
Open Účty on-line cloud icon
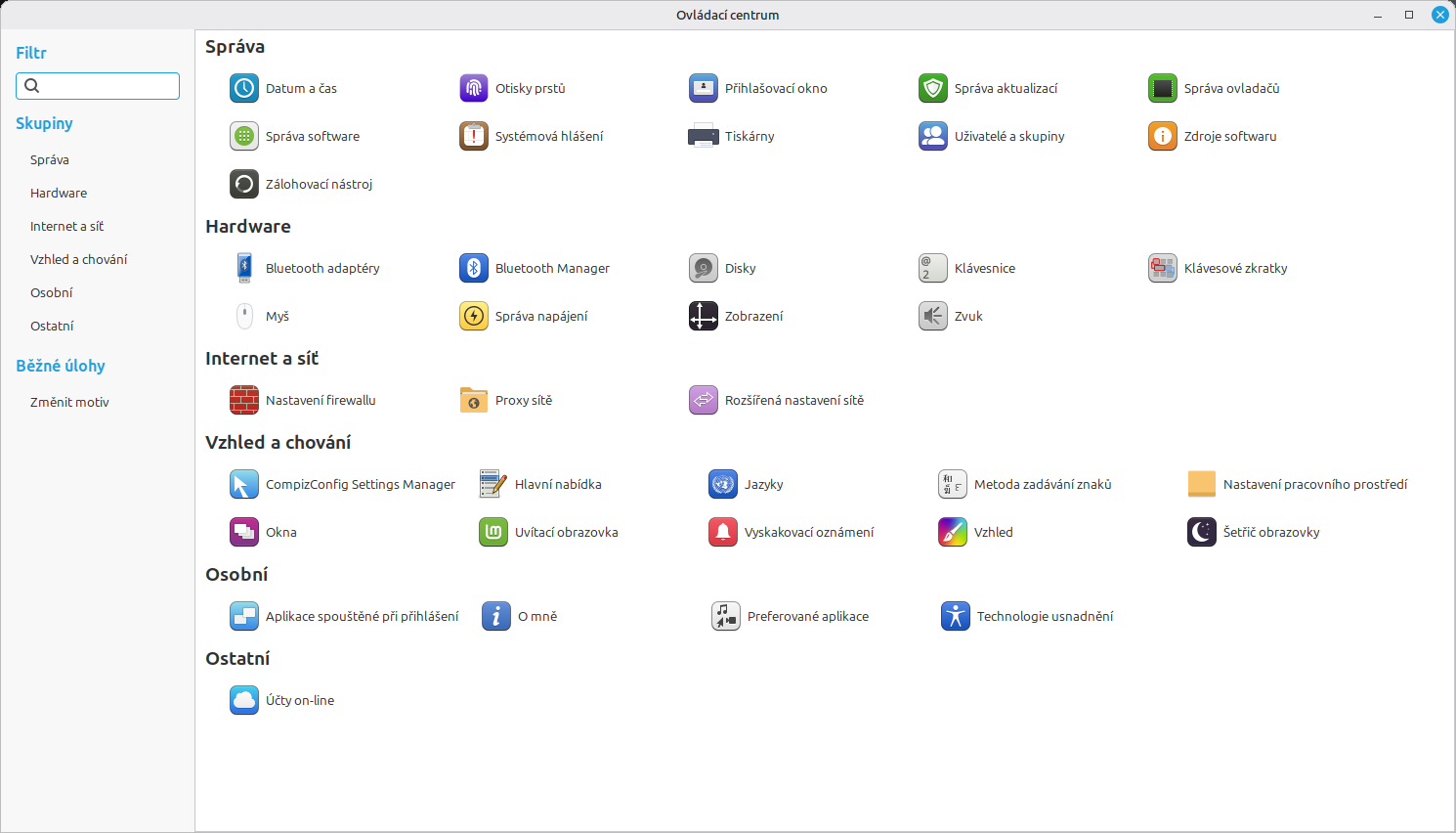point(243,700)
